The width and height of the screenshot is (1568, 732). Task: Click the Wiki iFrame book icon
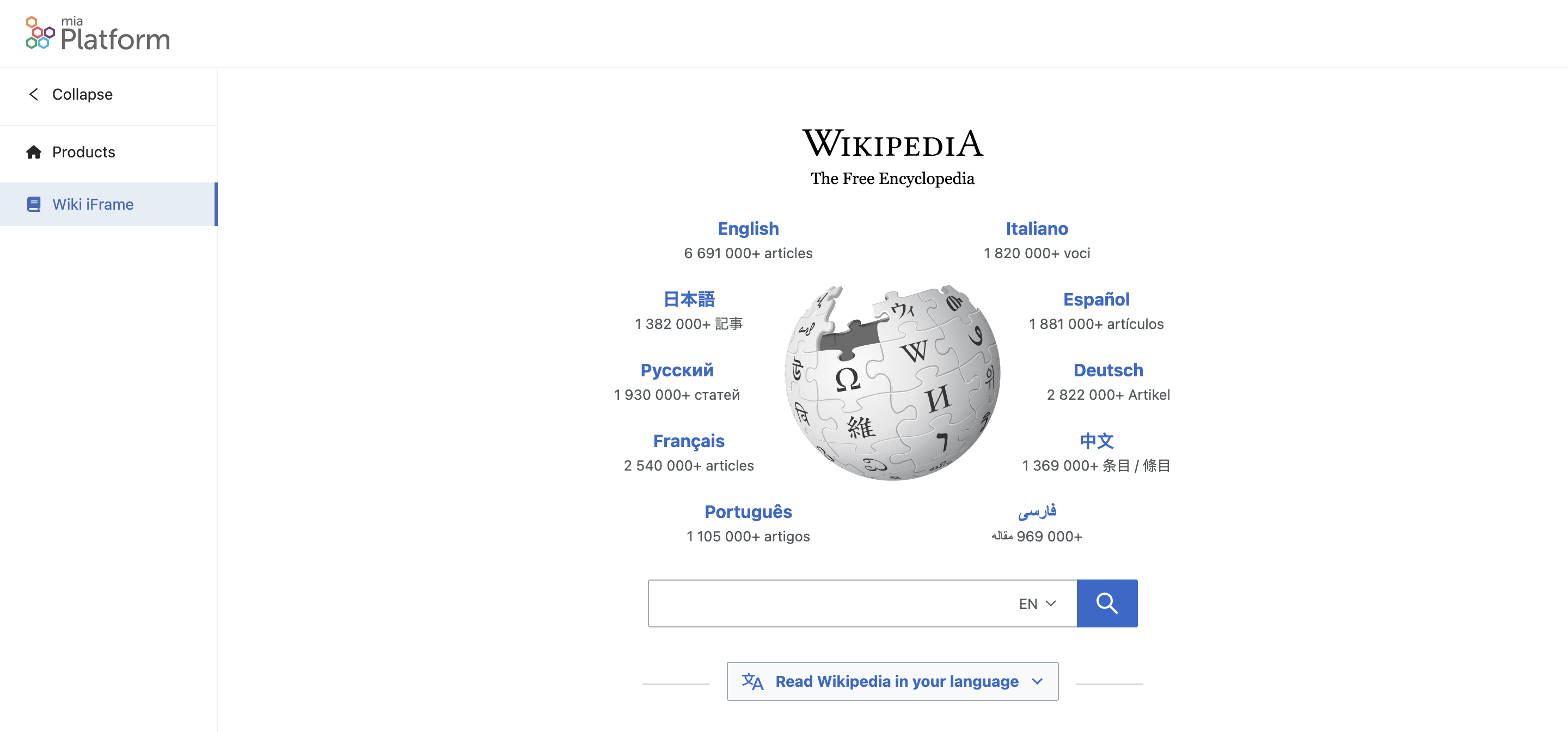[33, 204]
